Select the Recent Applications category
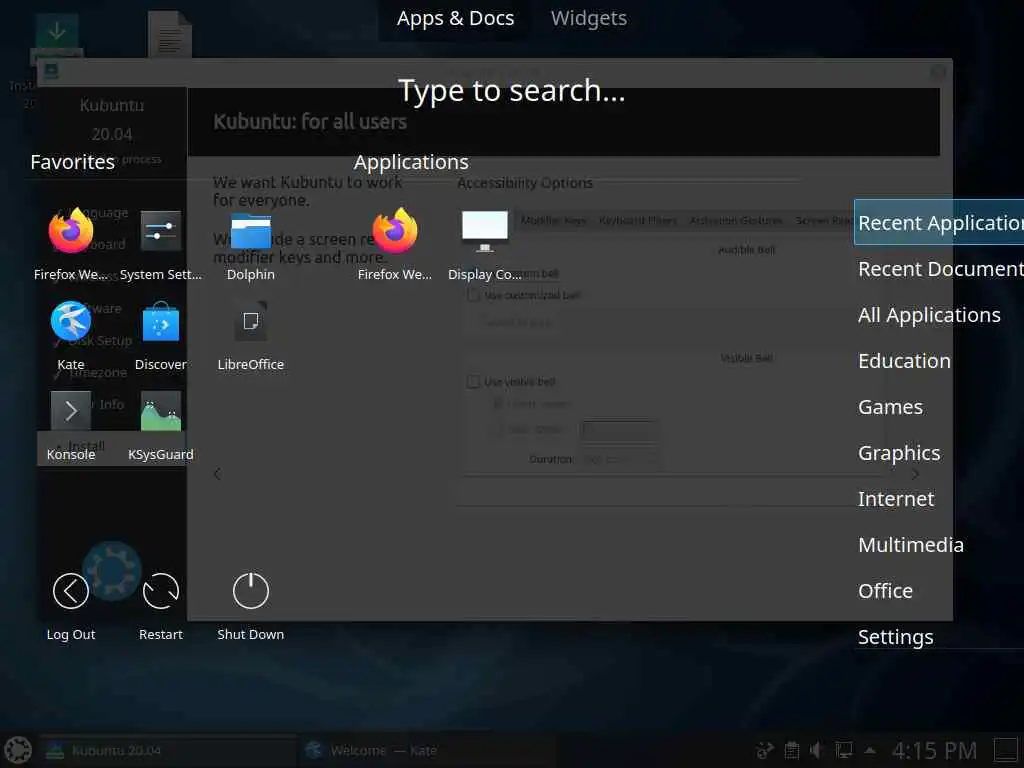The width and height of the screenshot is (1024, 768). (939, 223)
